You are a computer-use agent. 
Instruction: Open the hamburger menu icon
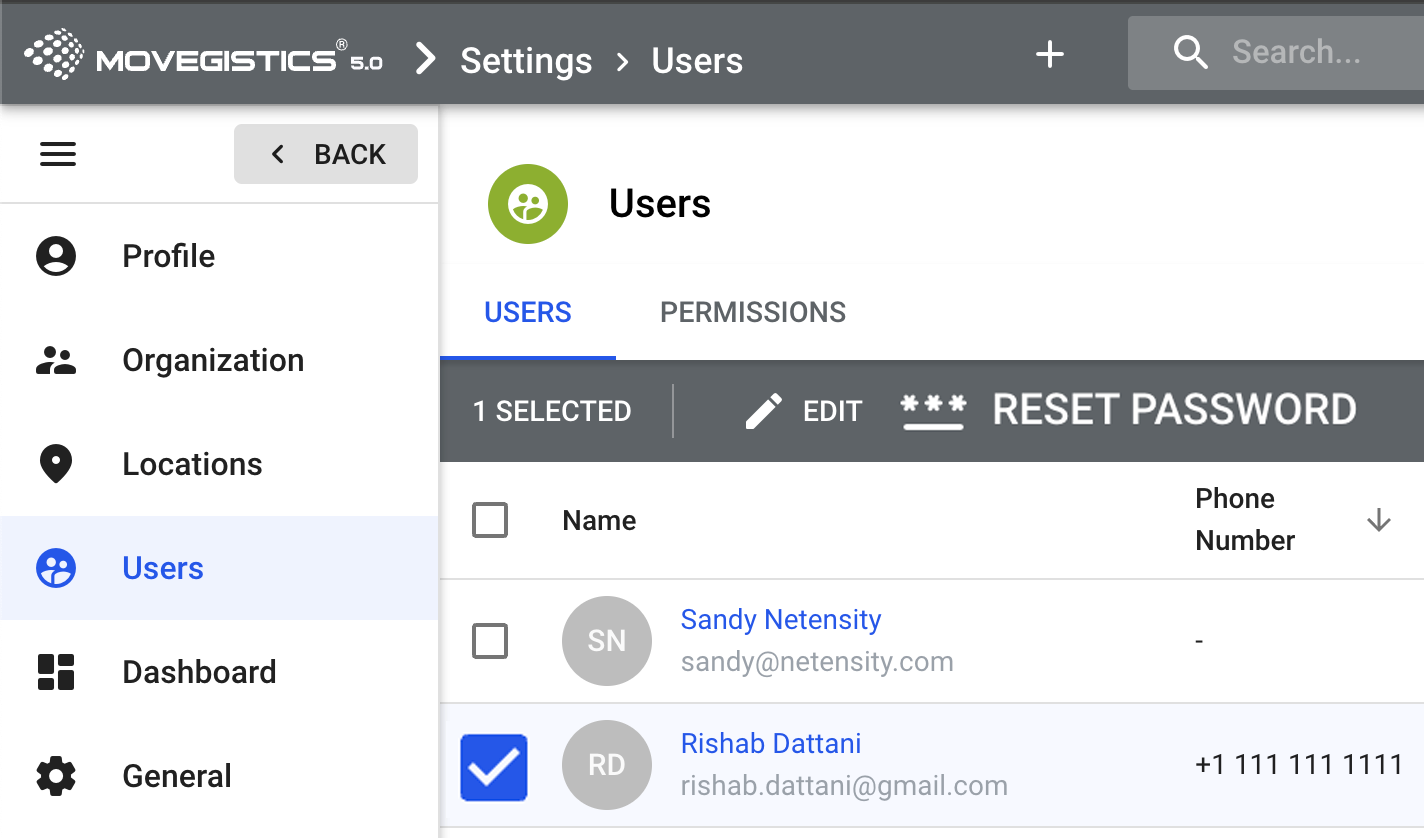[x=58, y=154]
